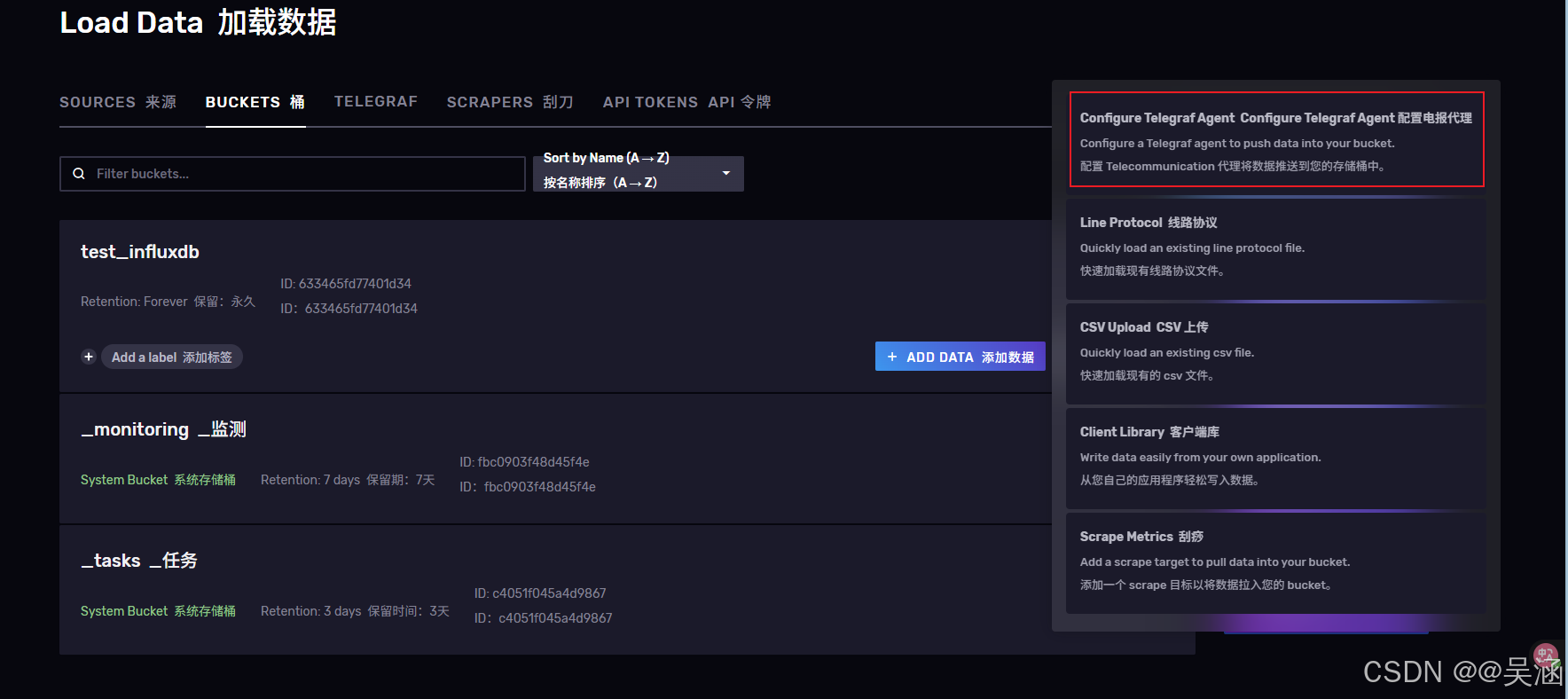The height and width of the screenshot is (699, 1568).
Task: Click the Load Data page heading
Action: (x=198, y=22)
